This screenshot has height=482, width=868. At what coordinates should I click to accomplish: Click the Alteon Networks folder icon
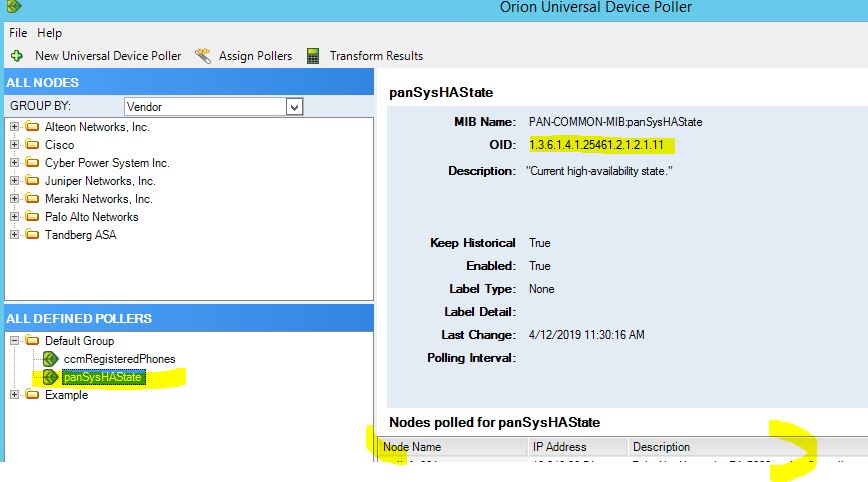[33, 127]
